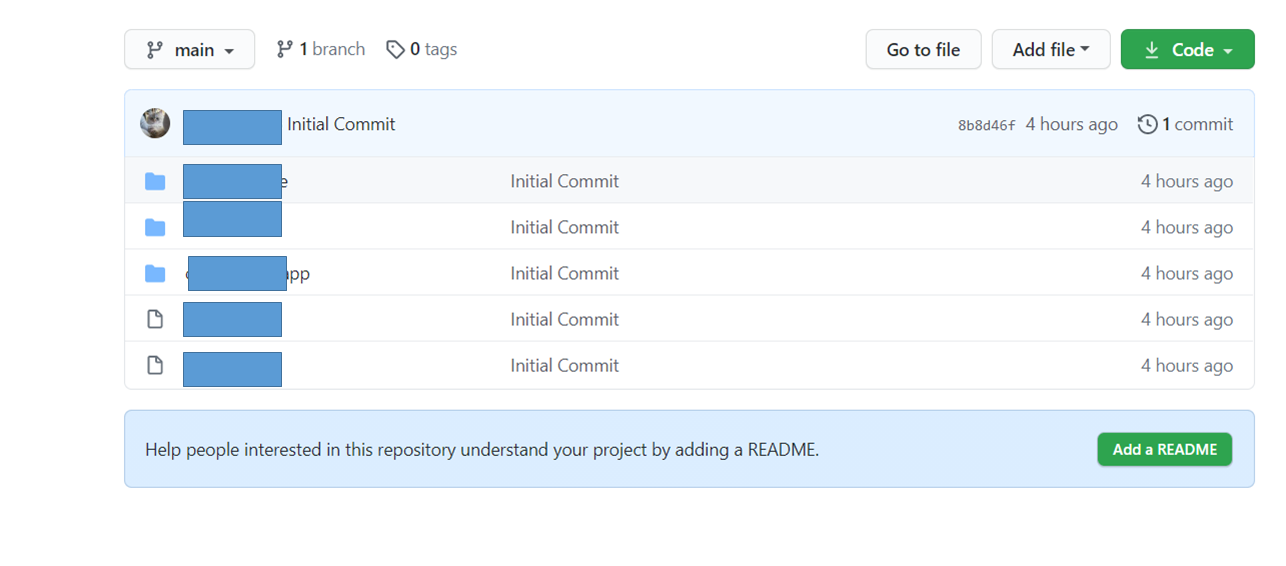View the 1 commit history link
The height and width of the screenshot is (566, 1286).
(1186, 124)
